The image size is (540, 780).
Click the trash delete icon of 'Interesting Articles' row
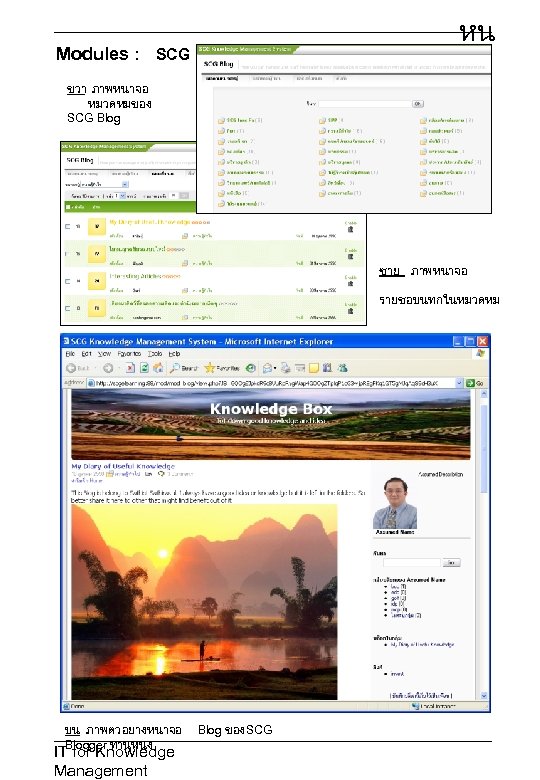pyautogui.click(x=351, y=284)
